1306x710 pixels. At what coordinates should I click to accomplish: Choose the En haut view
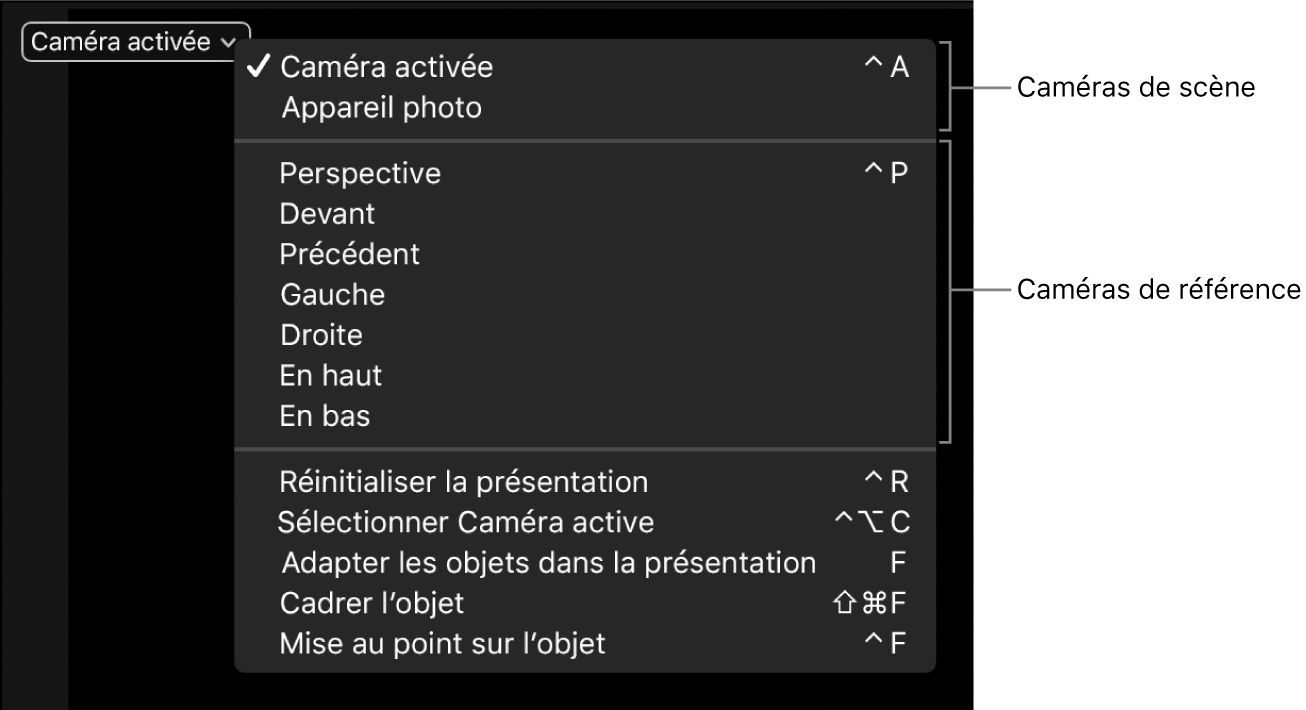click(x=330, y=375)
